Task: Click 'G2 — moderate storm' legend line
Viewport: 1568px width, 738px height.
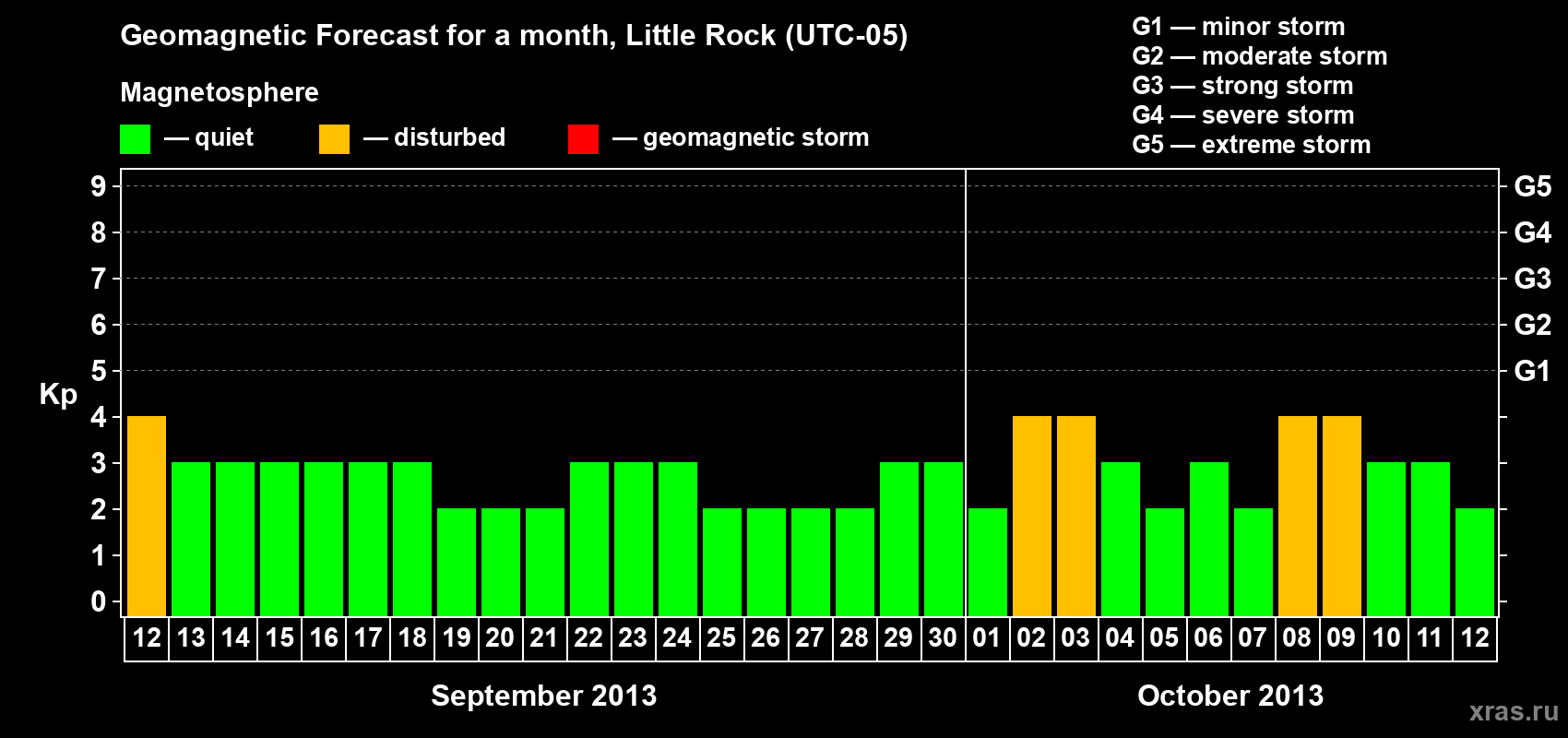Action: coord(1260,56)
